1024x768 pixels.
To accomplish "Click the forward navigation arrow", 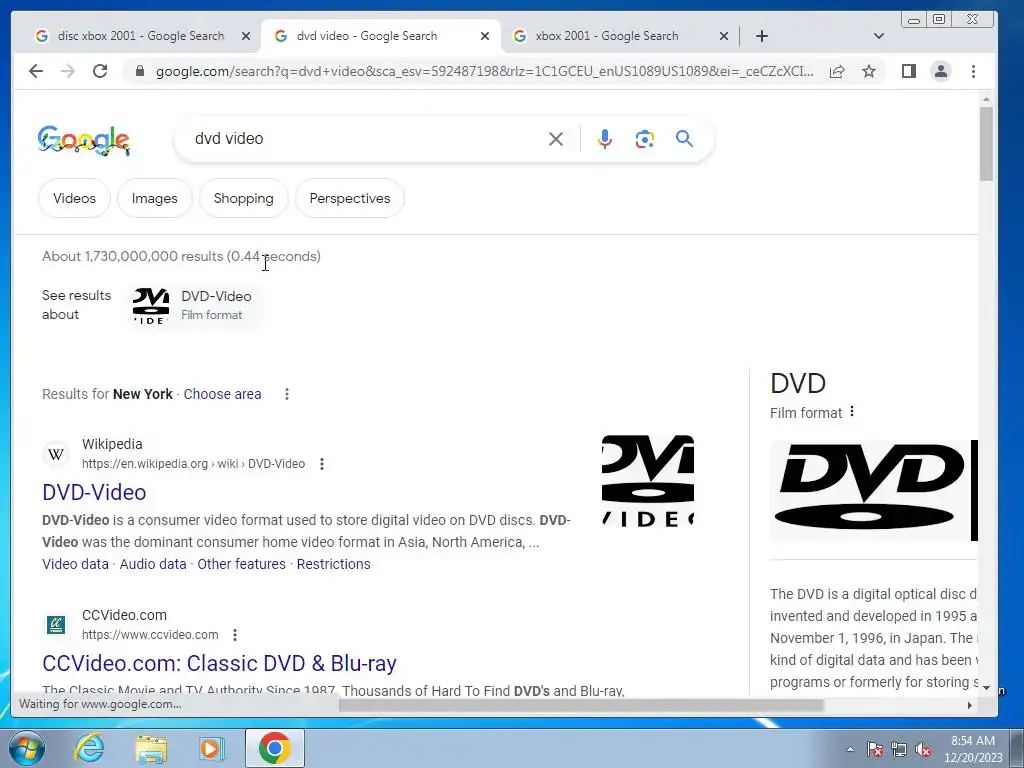I will coord(68,71).
